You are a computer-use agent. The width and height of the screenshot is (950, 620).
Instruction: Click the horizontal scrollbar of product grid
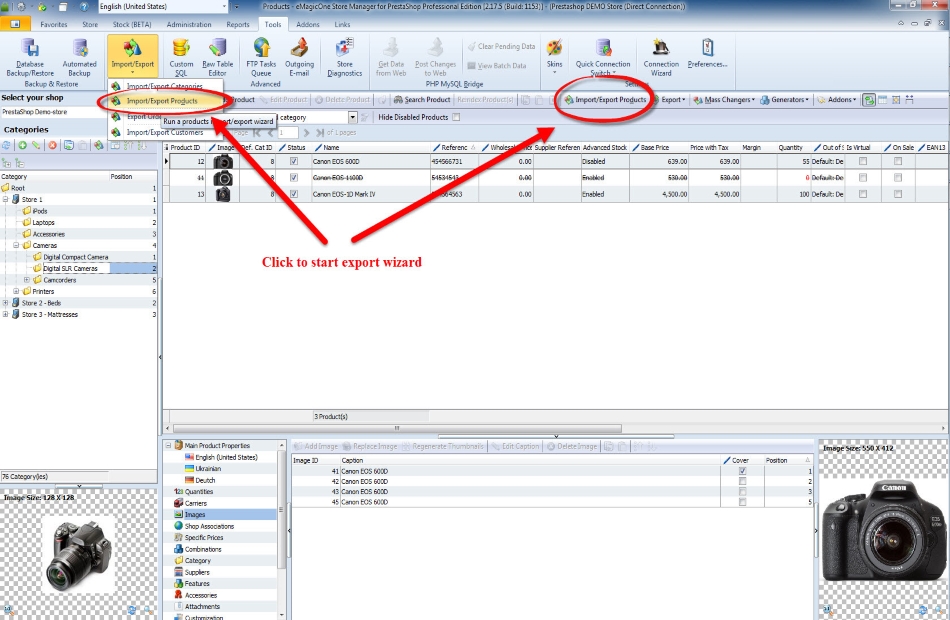point(397,428)
